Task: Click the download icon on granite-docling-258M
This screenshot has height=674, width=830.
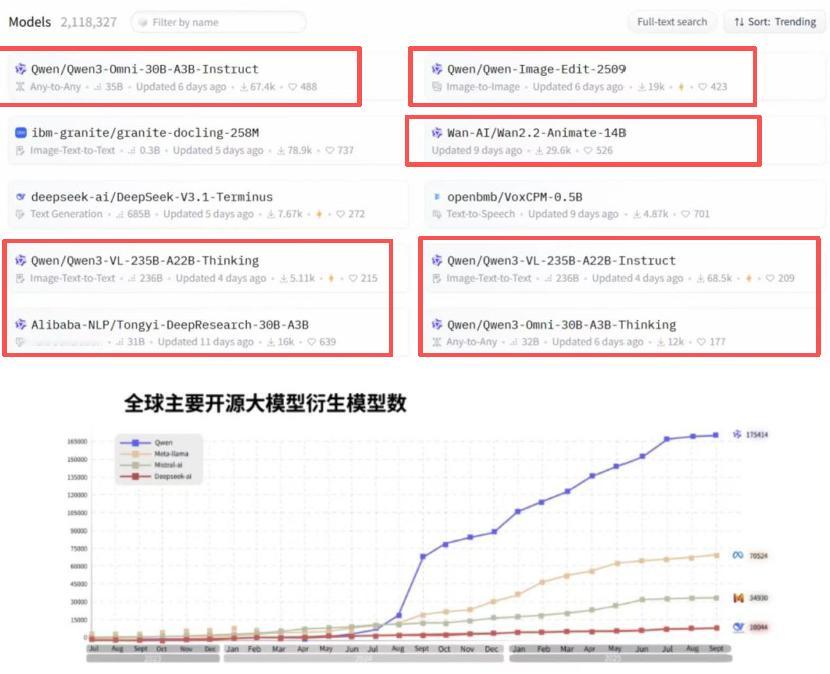Action: [x=281, y=151]
